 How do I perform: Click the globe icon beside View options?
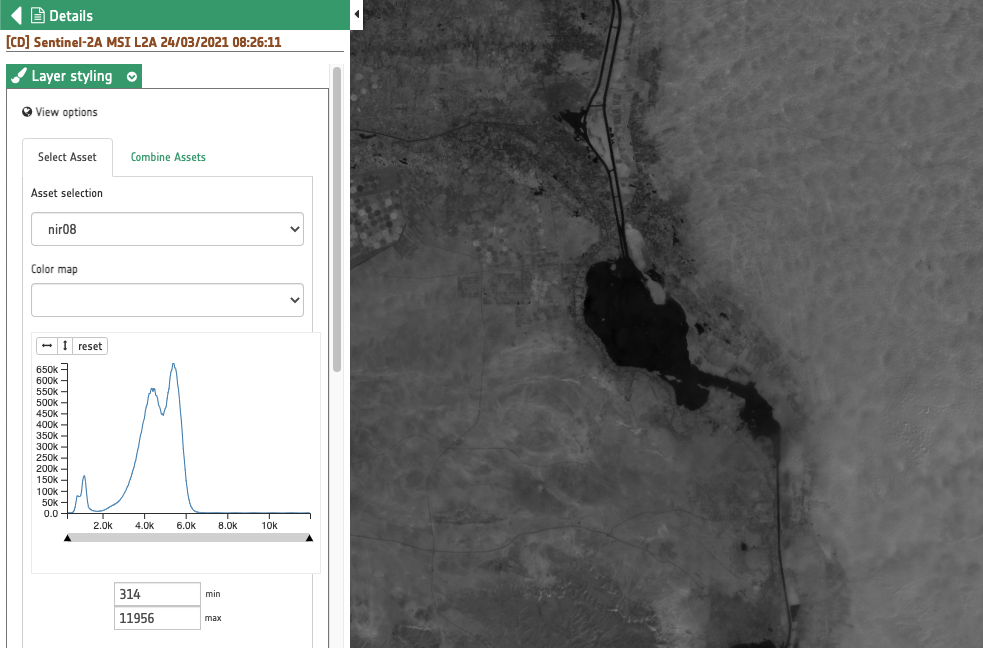(x=27, y=112)
